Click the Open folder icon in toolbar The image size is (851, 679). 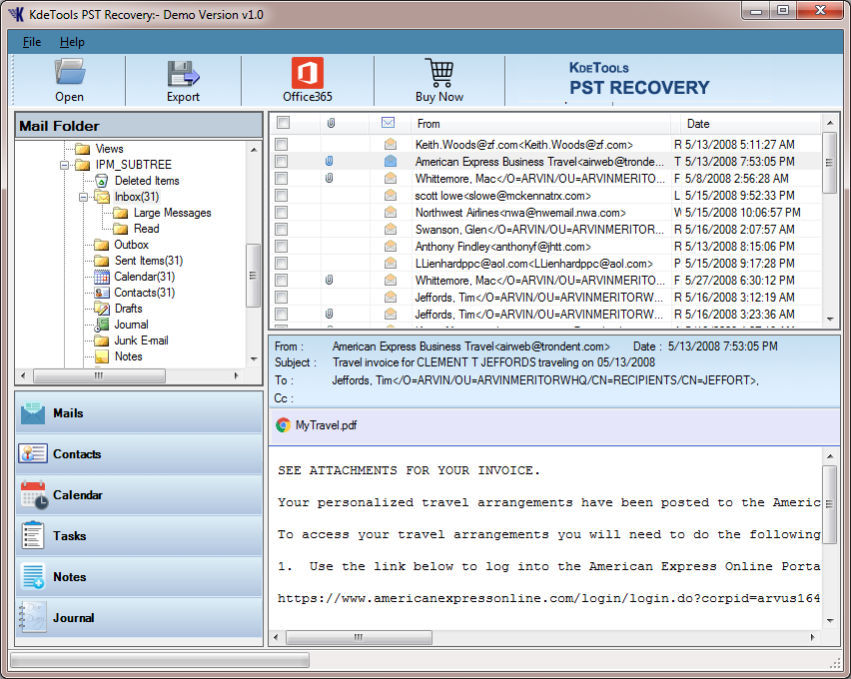point(69,72)
